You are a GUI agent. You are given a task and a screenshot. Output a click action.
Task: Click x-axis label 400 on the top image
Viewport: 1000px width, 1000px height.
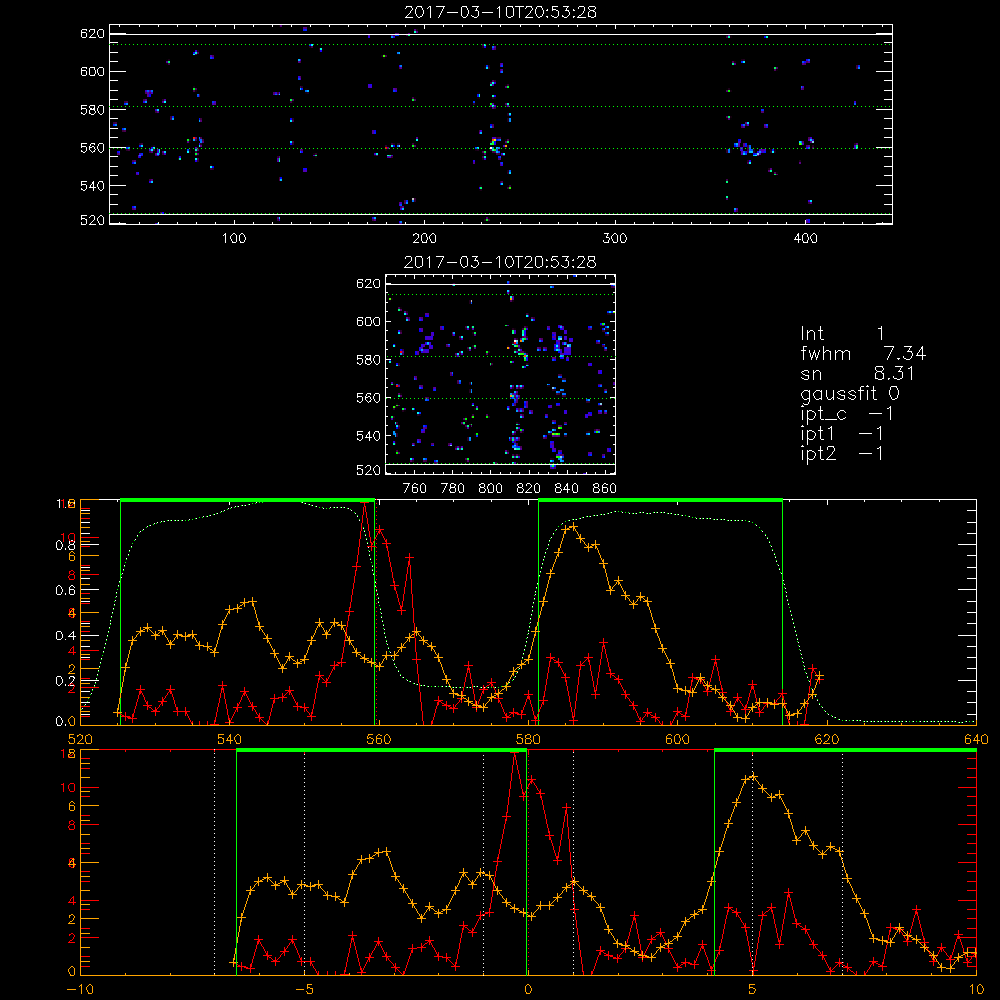(x=805, y=239)
